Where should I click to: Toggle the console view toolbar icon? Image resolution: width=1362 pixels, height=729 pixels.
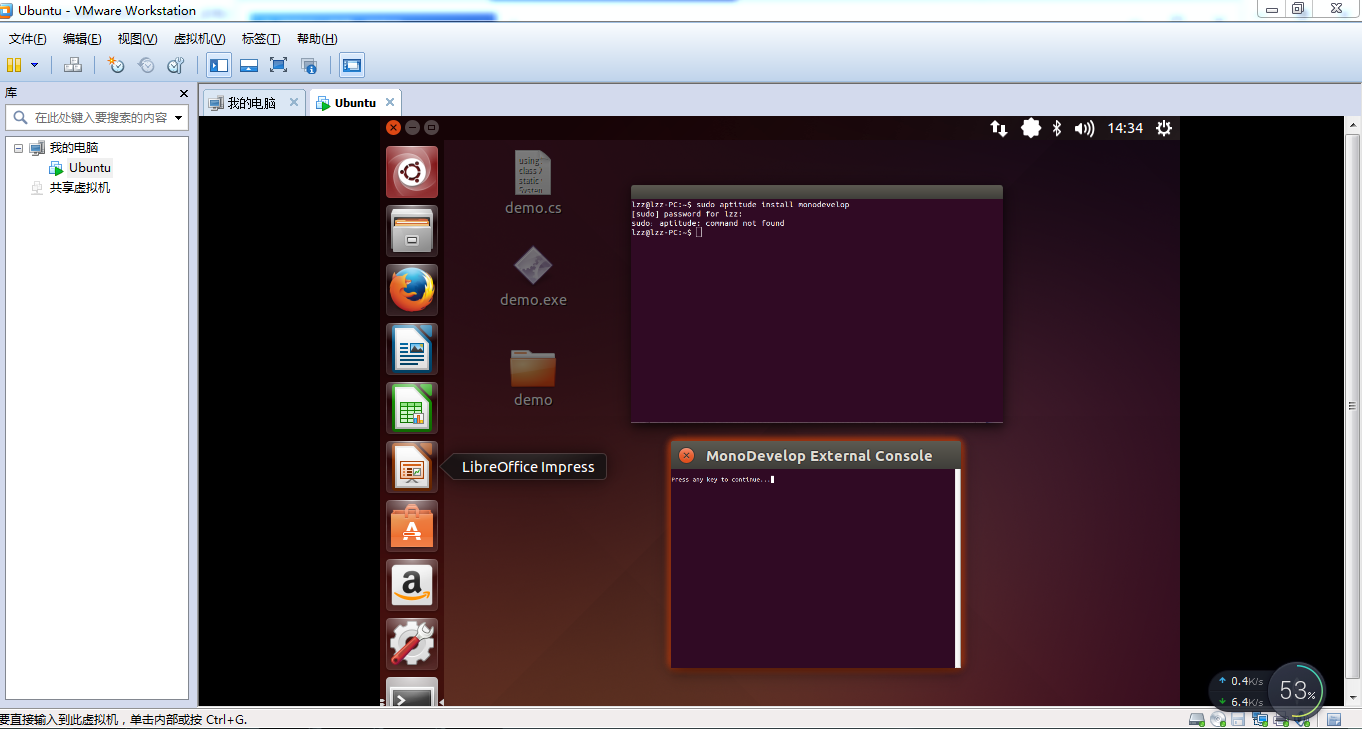[x=352, y=65]
